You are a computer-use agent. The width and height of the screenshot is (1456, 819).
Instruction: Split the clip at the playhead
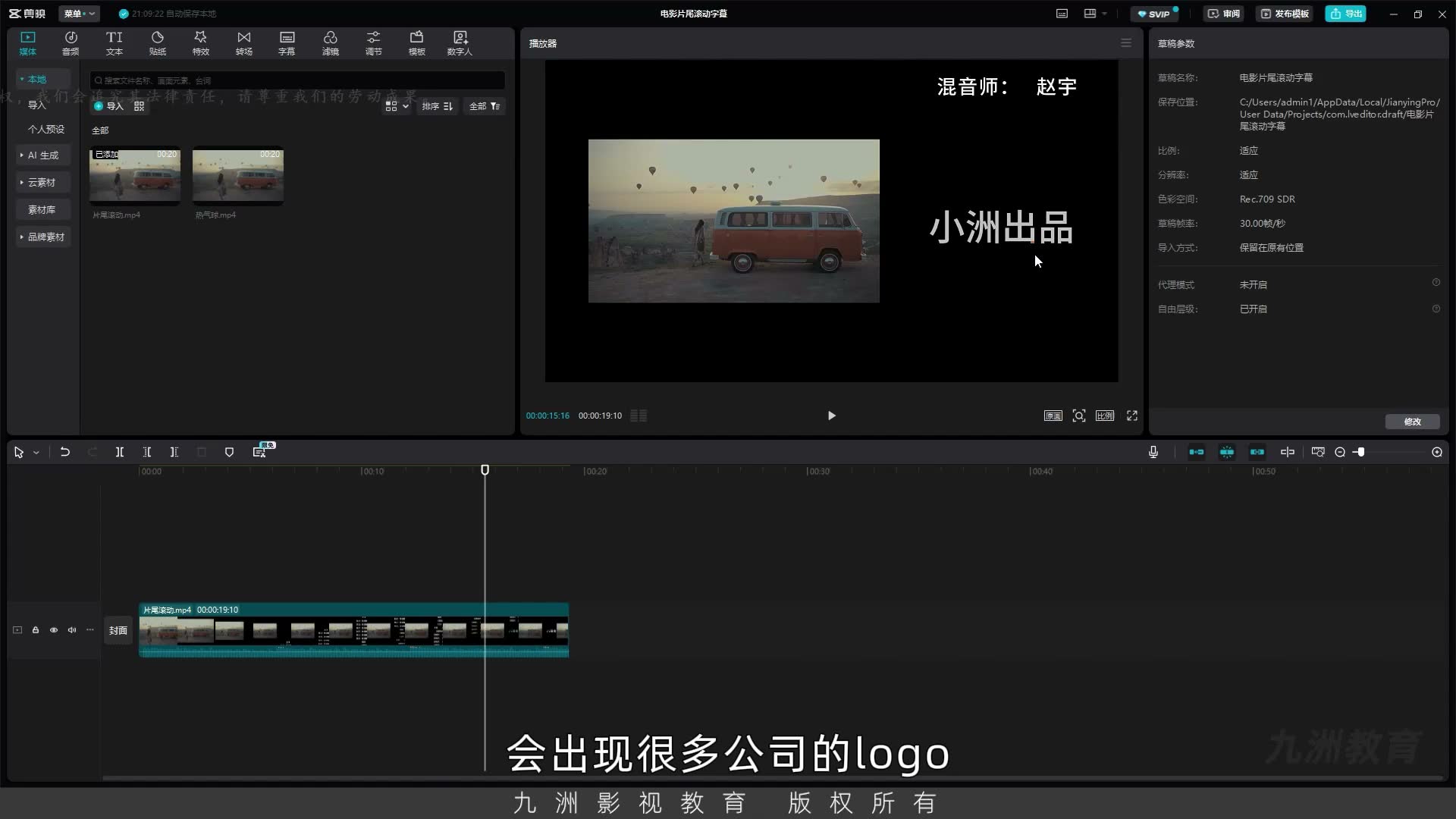(119, 452)
